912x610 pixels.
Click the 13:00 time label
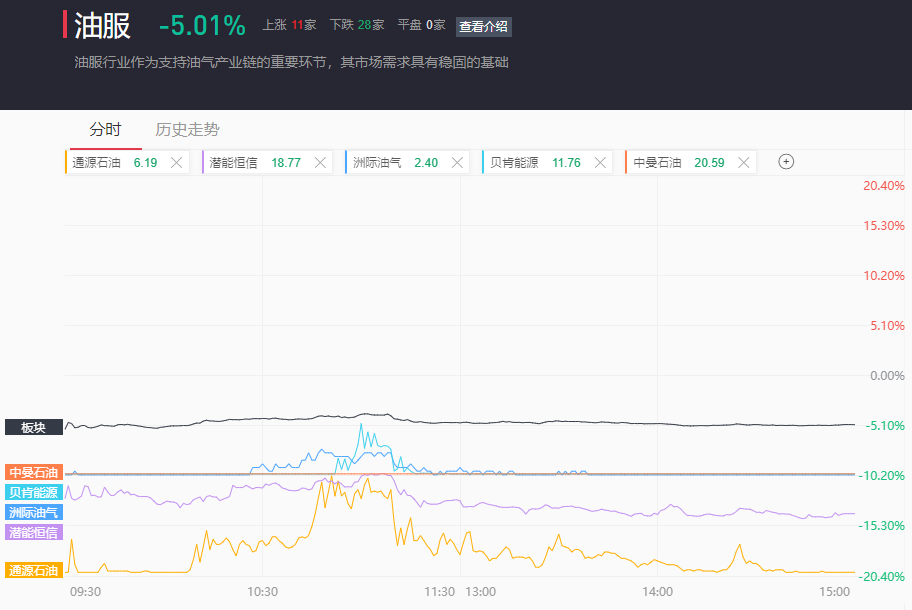click(x=480, y=592)
